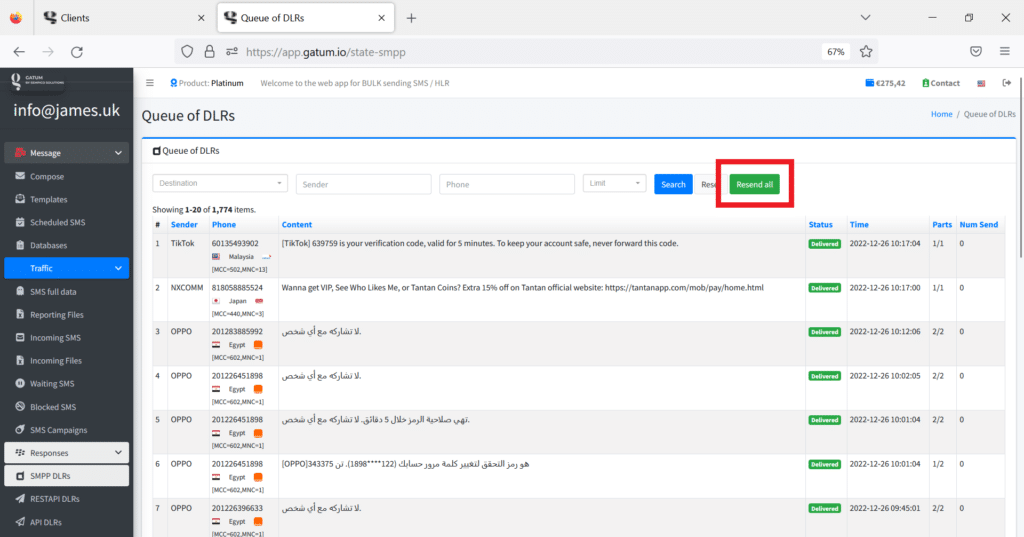The width and height of the screenshot is (1024, 537).
Task: Open Waiting SMS in sidebar
Action: point(67,383)
